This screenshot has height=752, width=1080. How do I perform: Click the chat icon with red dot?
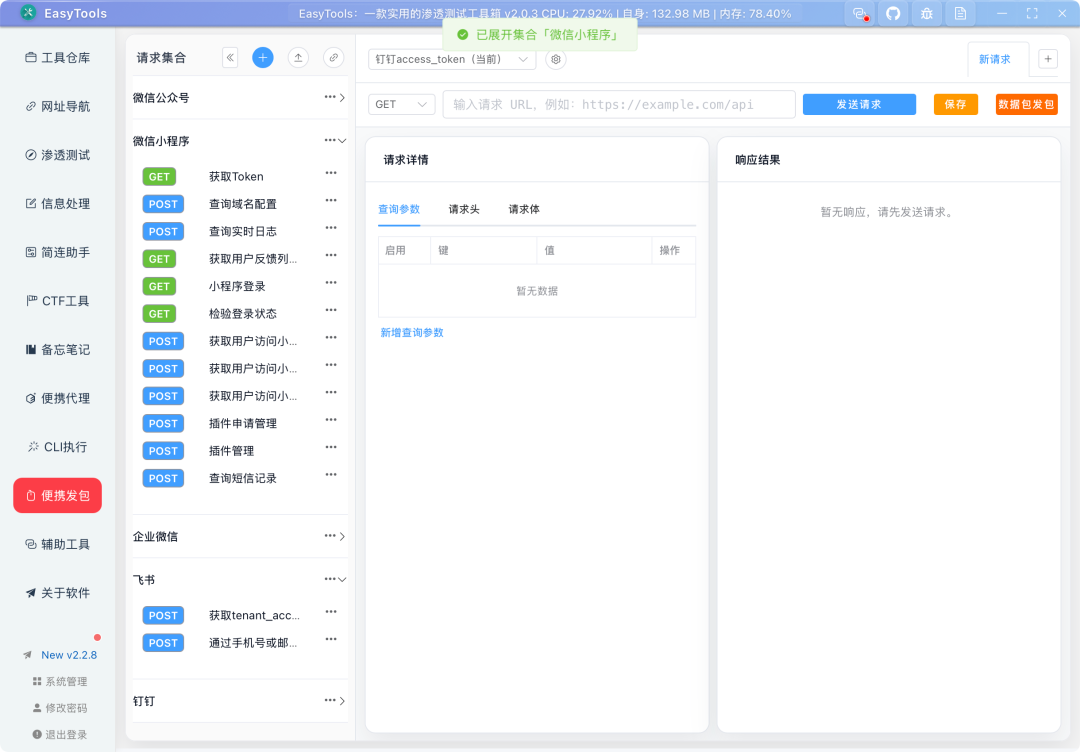pos(860,14)
